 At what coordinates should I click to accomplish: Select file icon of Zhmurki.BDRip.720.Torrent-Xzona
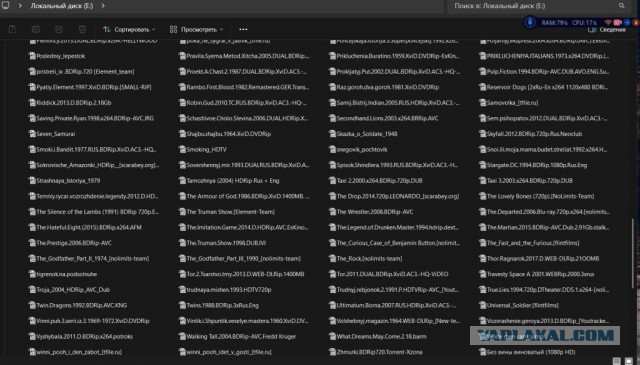[332, 352]
